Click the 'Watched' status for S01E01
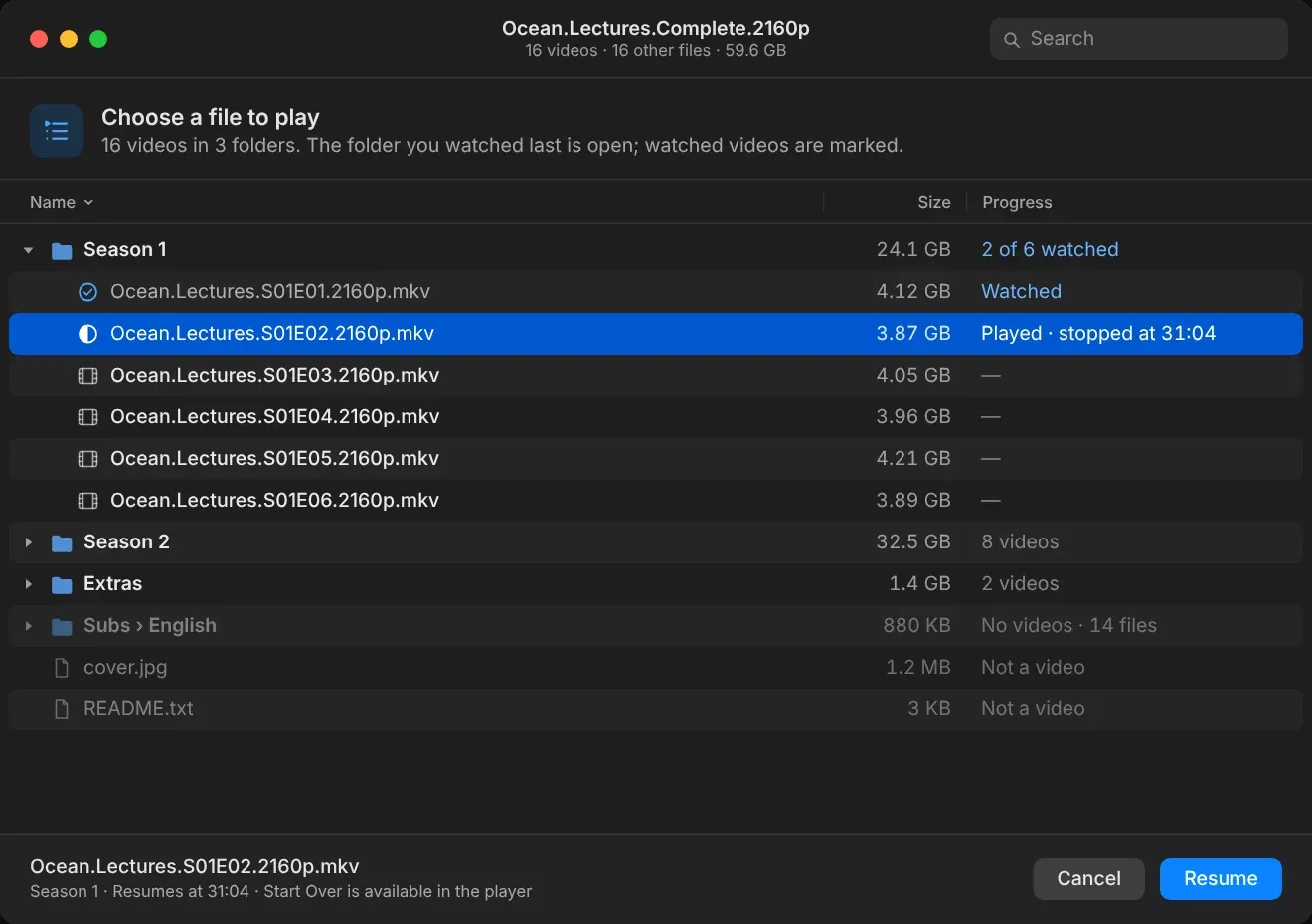This screenshot has width=1312, height=924. click(1021, 292)
